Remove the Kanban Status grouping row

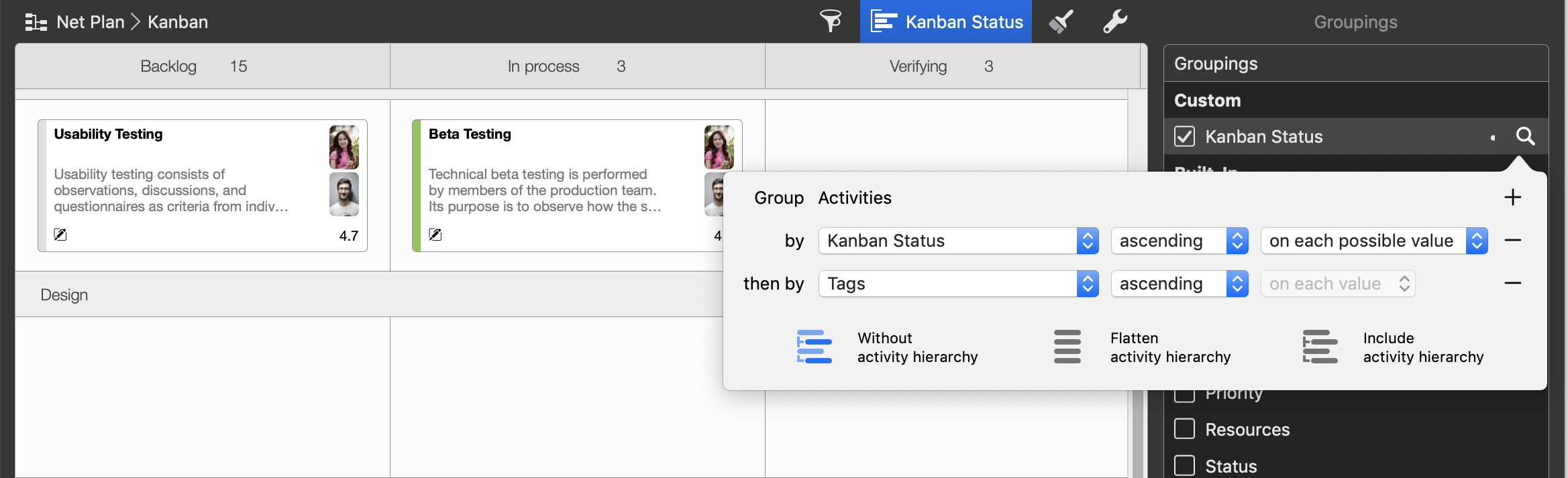point(1512,241)
